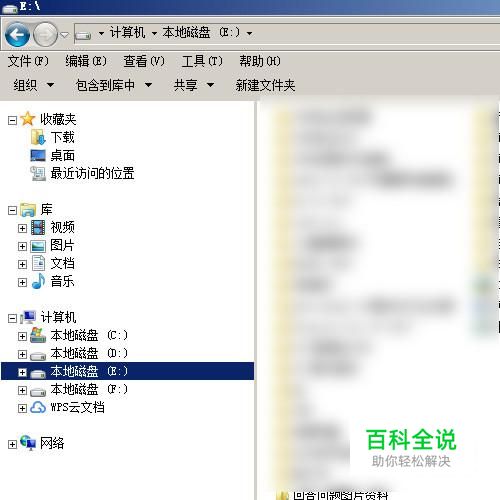This screenshot has height=500, width=500.
Task: Click 本地磁盘 (E:) in address bar path
Action: pyautogui.click(x=201, y=33)
